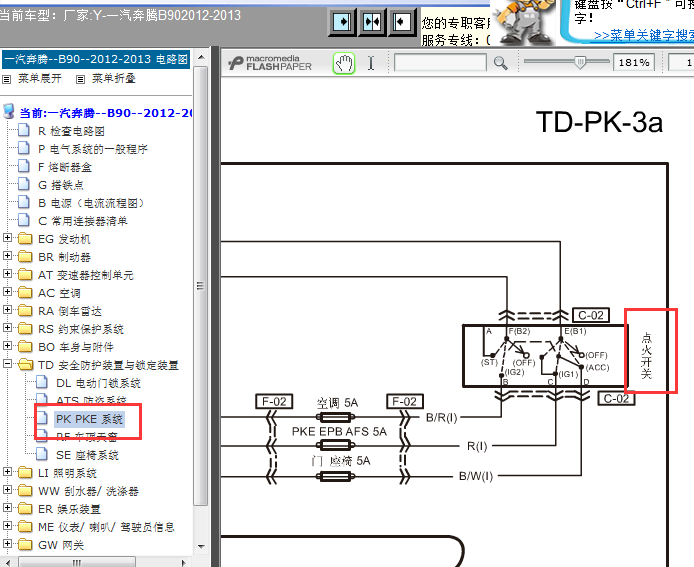Select the FlashPaper text selection tool
The height and width of the screenshot is (567, 694).
pyautogui.click(x=371, y=63)
